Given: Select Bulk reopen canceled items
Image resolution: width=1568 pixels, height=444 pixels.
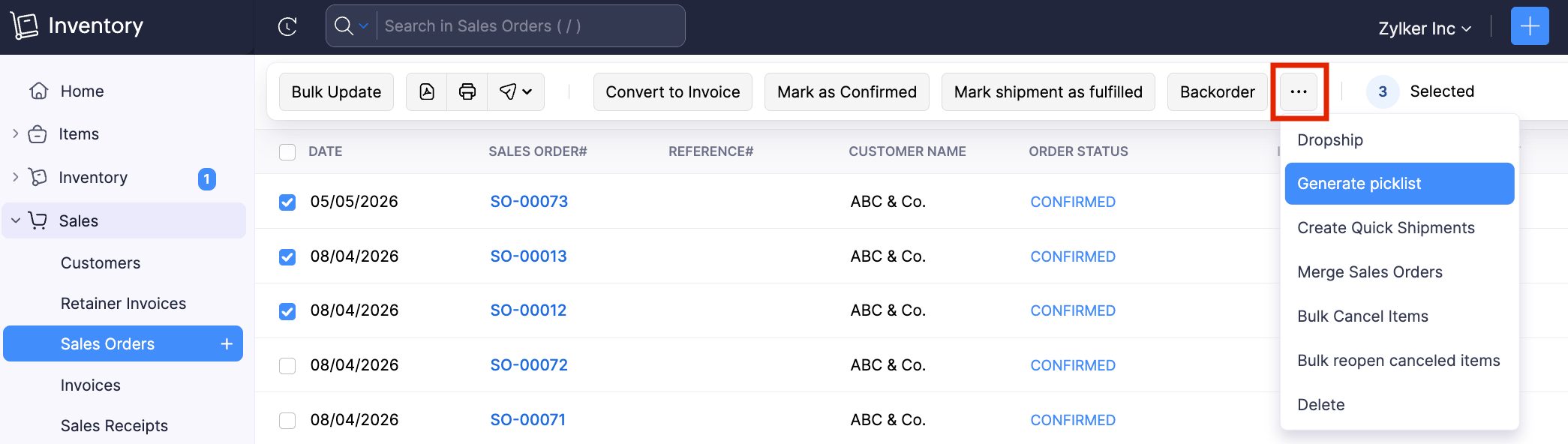Looking at the screenshot, I should 1400,361.
